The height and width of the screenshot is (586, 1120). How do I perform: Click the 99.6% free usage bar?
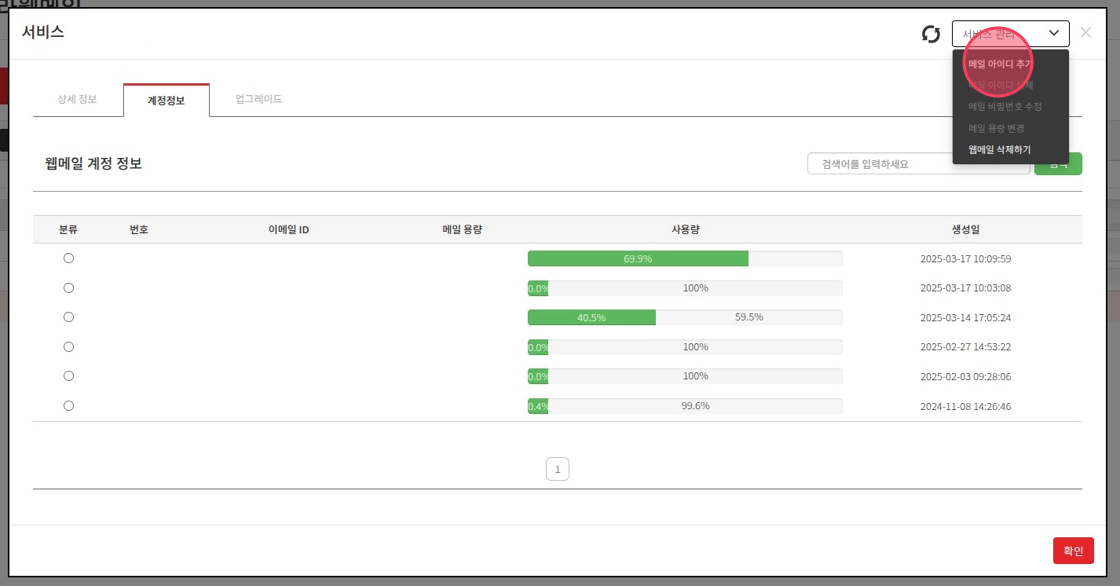pos(695,406)
